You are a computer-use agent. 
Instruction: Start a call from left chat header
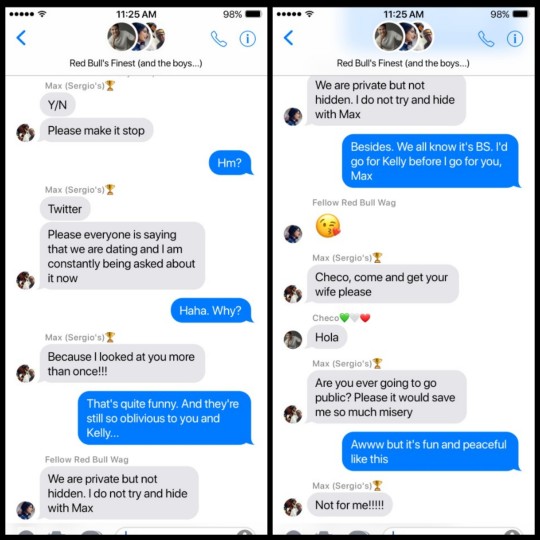219,39
